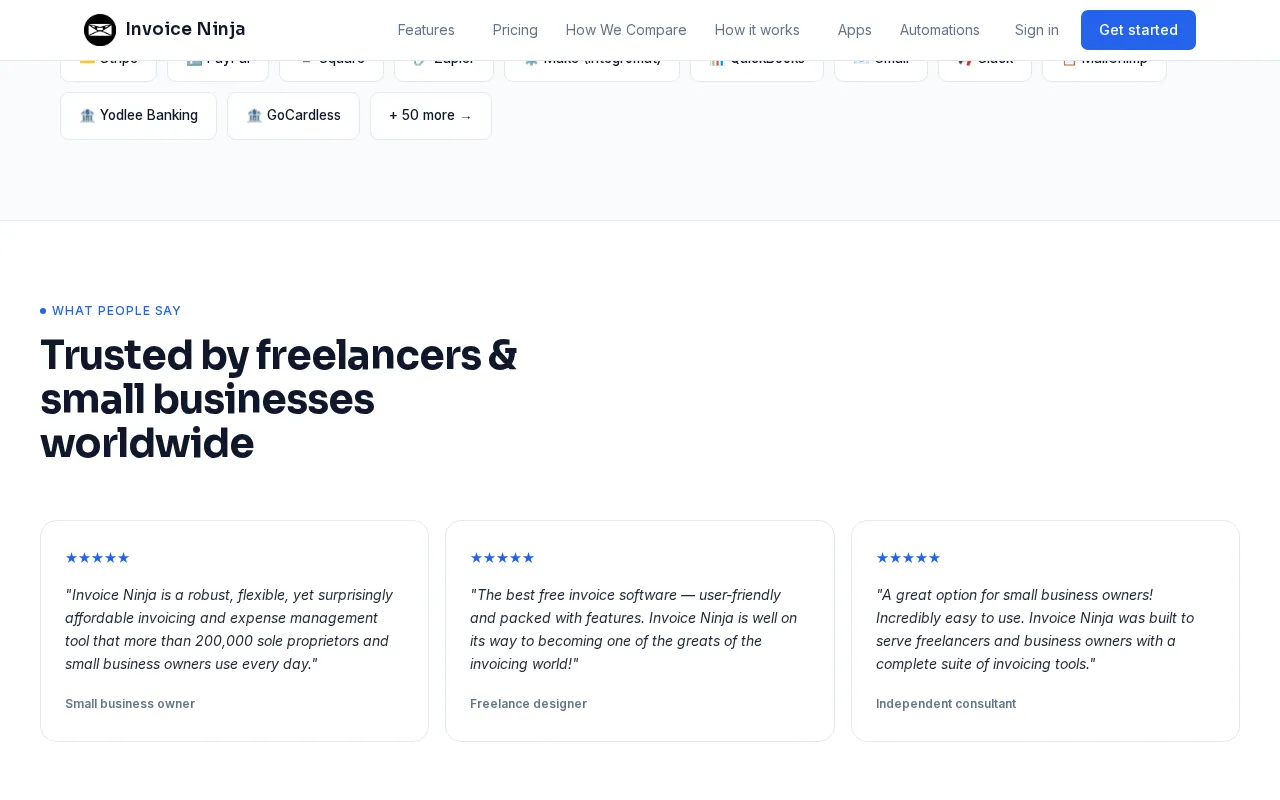Click the "Trusted by freelancers & small businesses worldwide" heading

[279, 399]
